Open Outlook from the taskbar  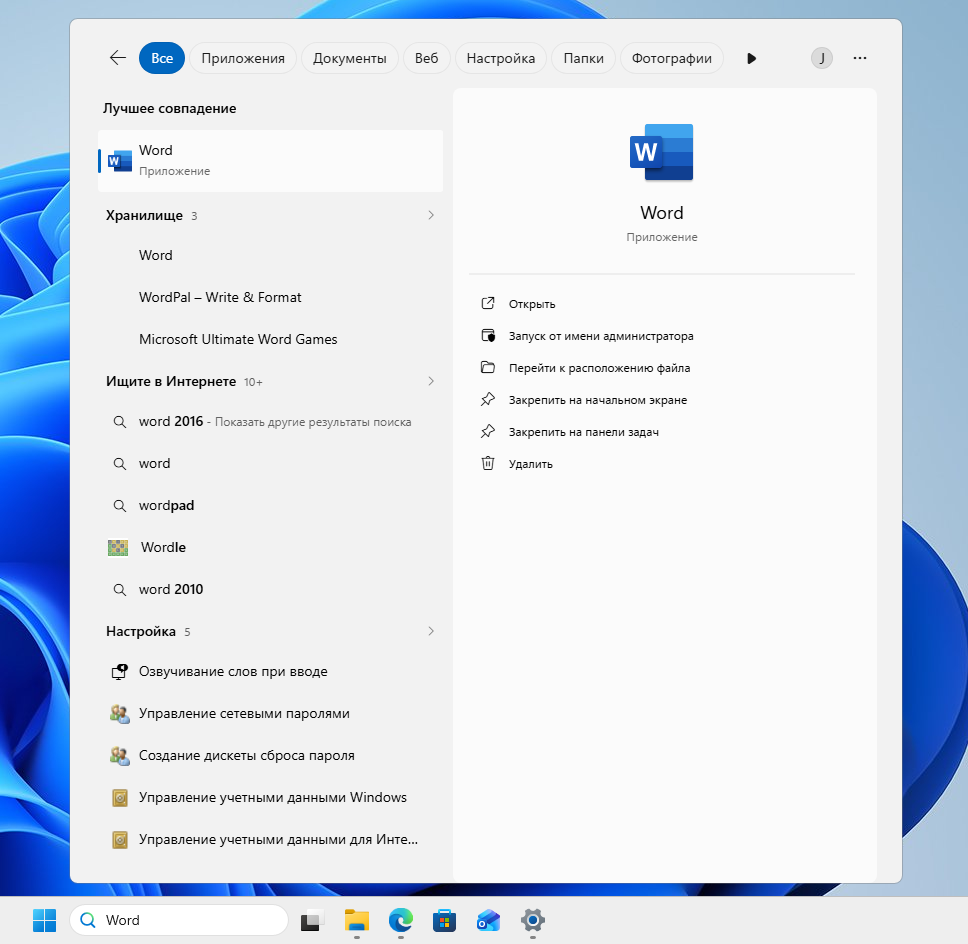pyautogui.click(x=488, y=921)
